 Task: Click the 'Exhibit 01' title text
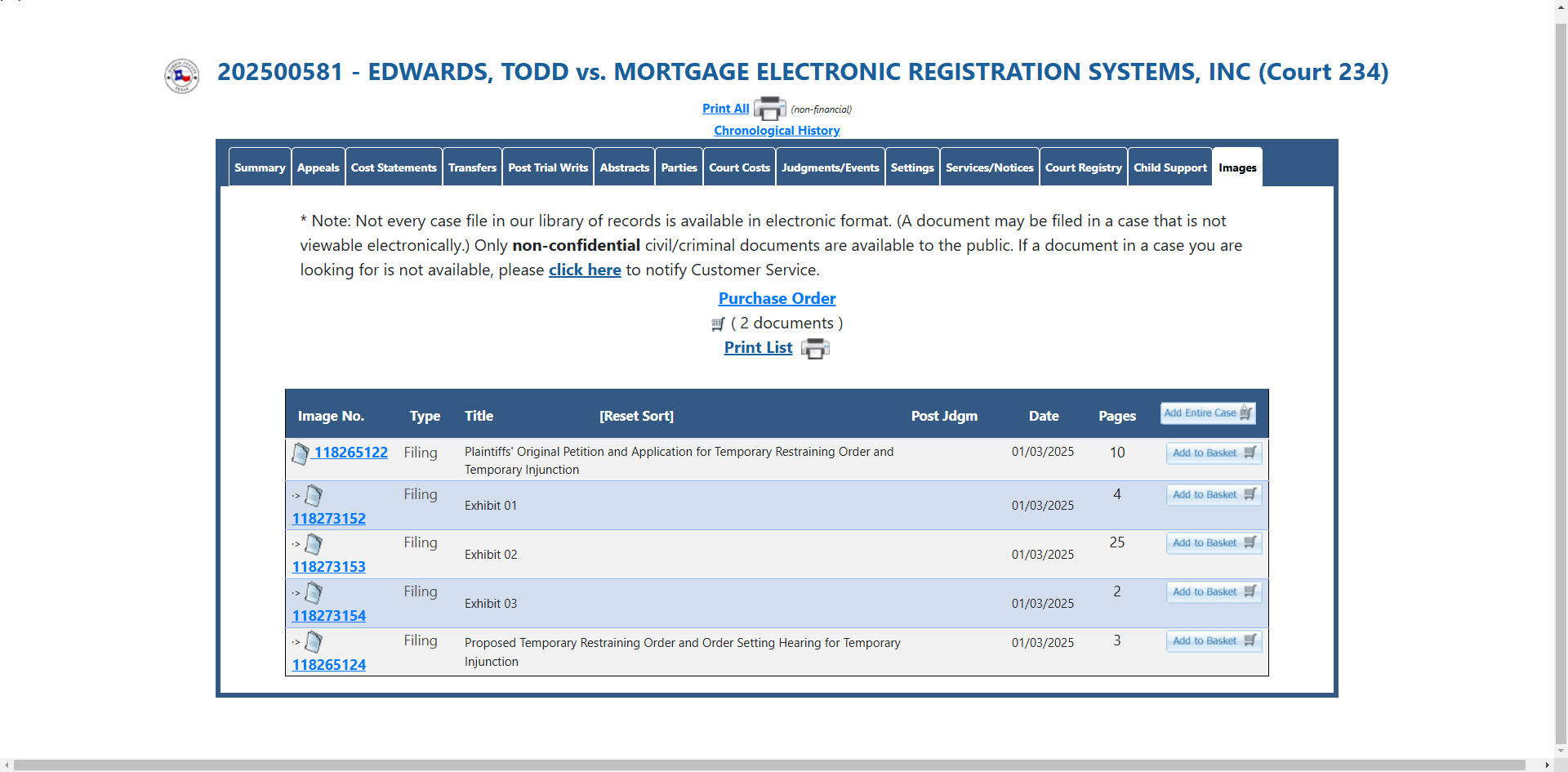[491, 506]
